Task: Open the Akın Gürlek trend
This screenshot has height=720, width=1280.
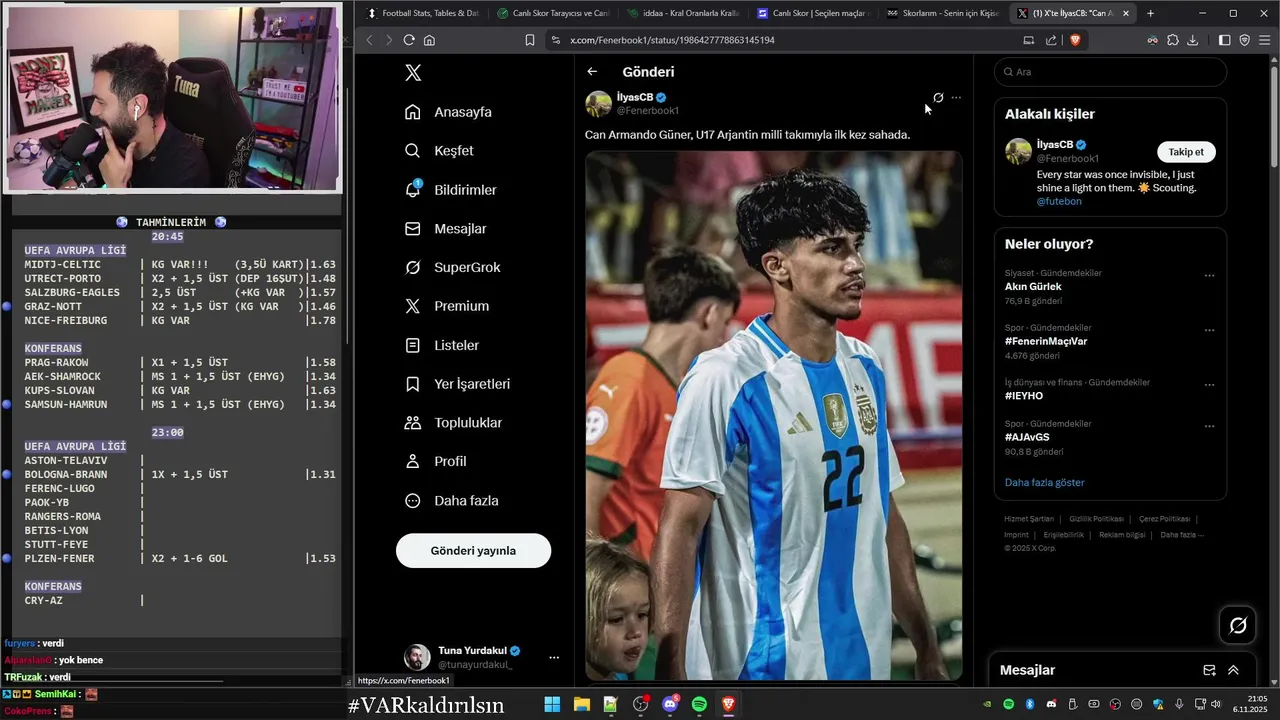Action: pyautogui.click(x=1033, y=287)
